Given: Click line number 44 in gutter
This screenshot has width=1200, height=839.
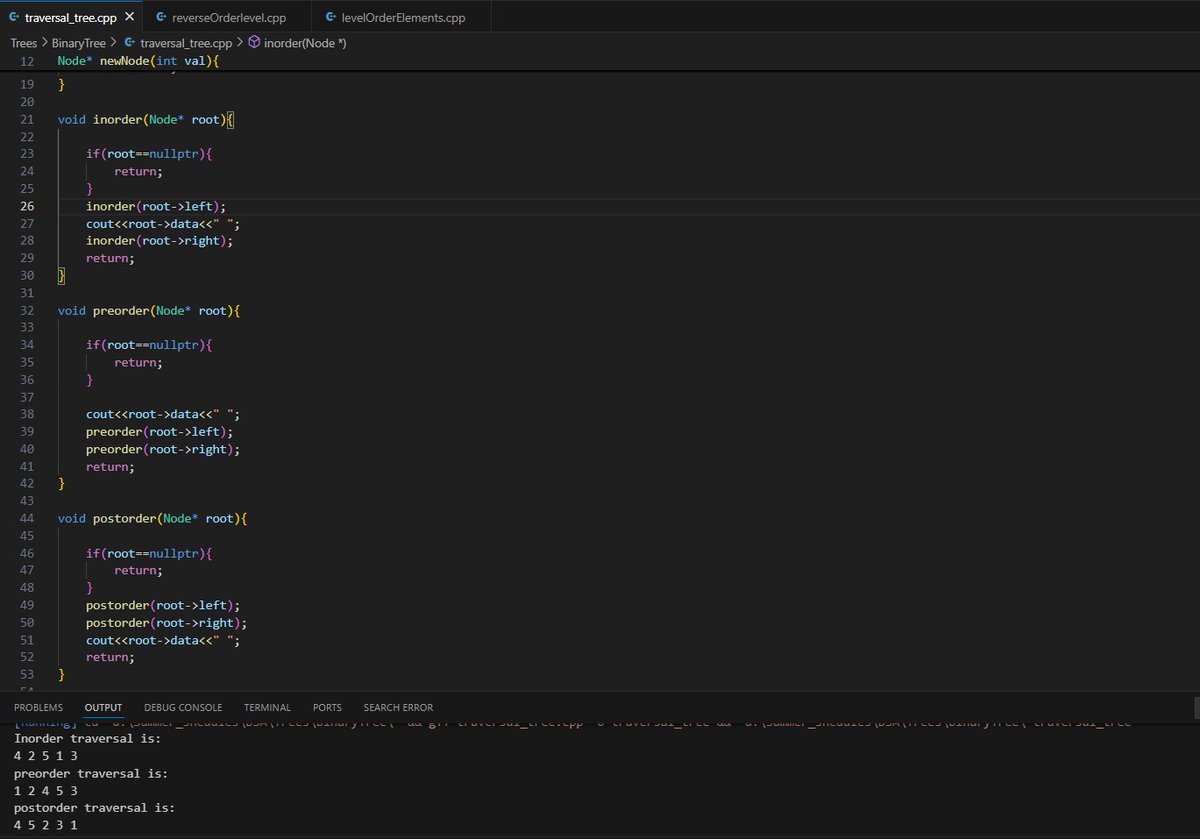Looking at the screenshot, I should click(x=27, y=518).
